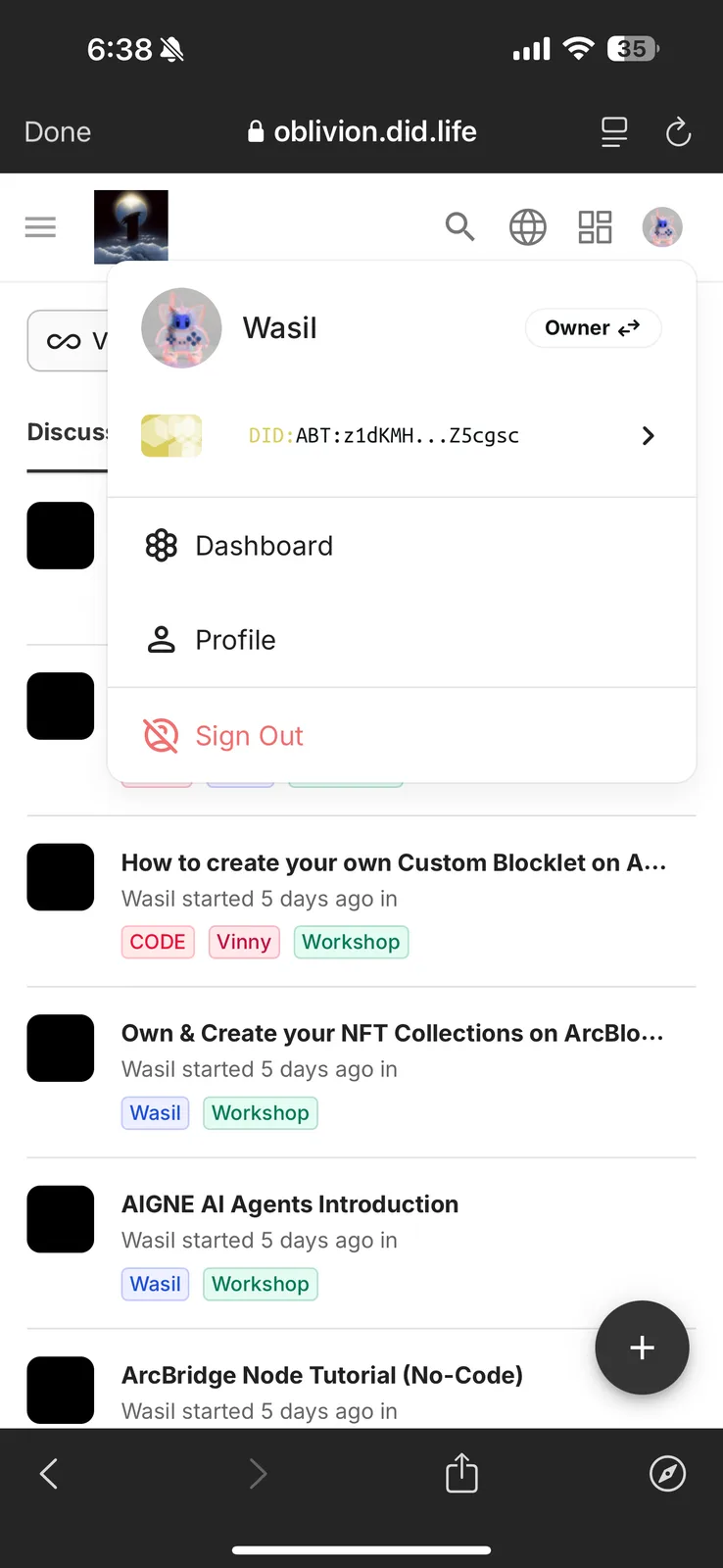Tap the browser reload icon
Viewport: 723px width, 1568px height.
tap(678, 131)
